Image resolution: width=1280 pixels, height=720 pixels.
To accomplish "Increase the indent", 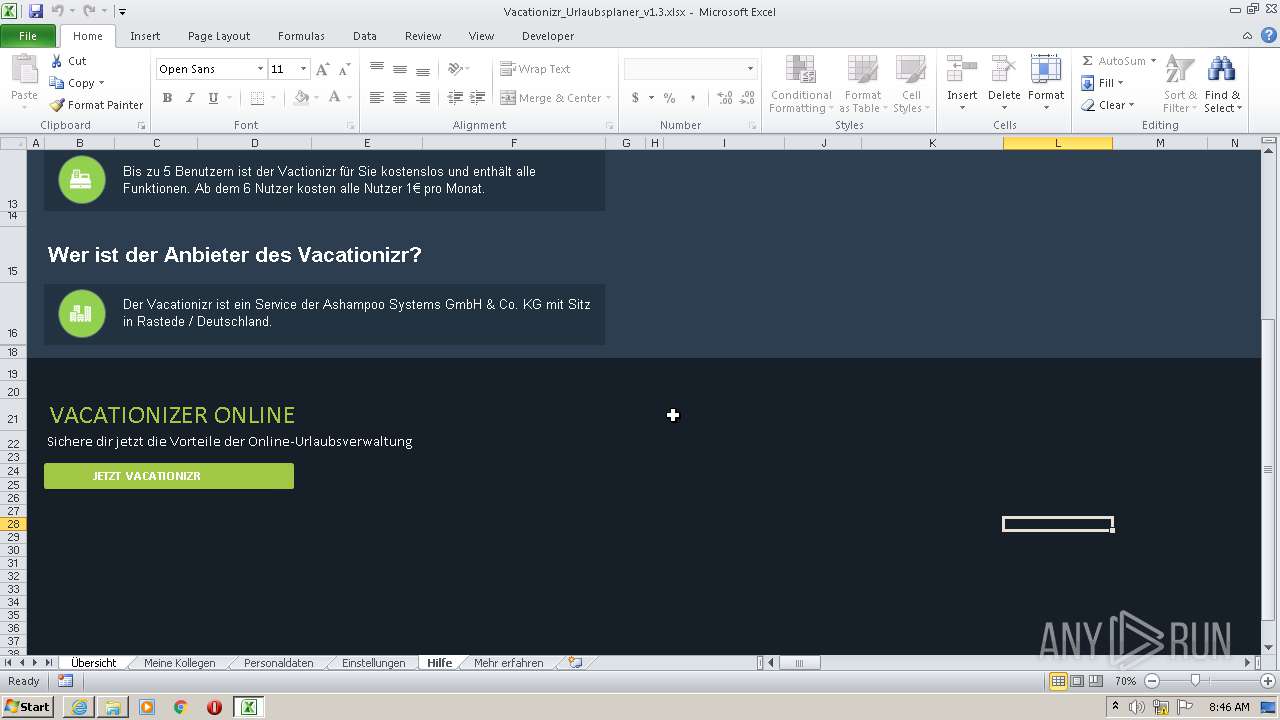I will click(478, 98).
